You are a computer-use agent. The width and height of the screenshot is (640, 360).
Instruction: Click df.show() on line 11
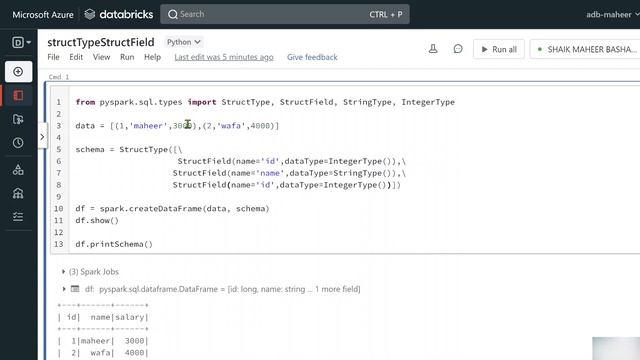tap(97, 220)
